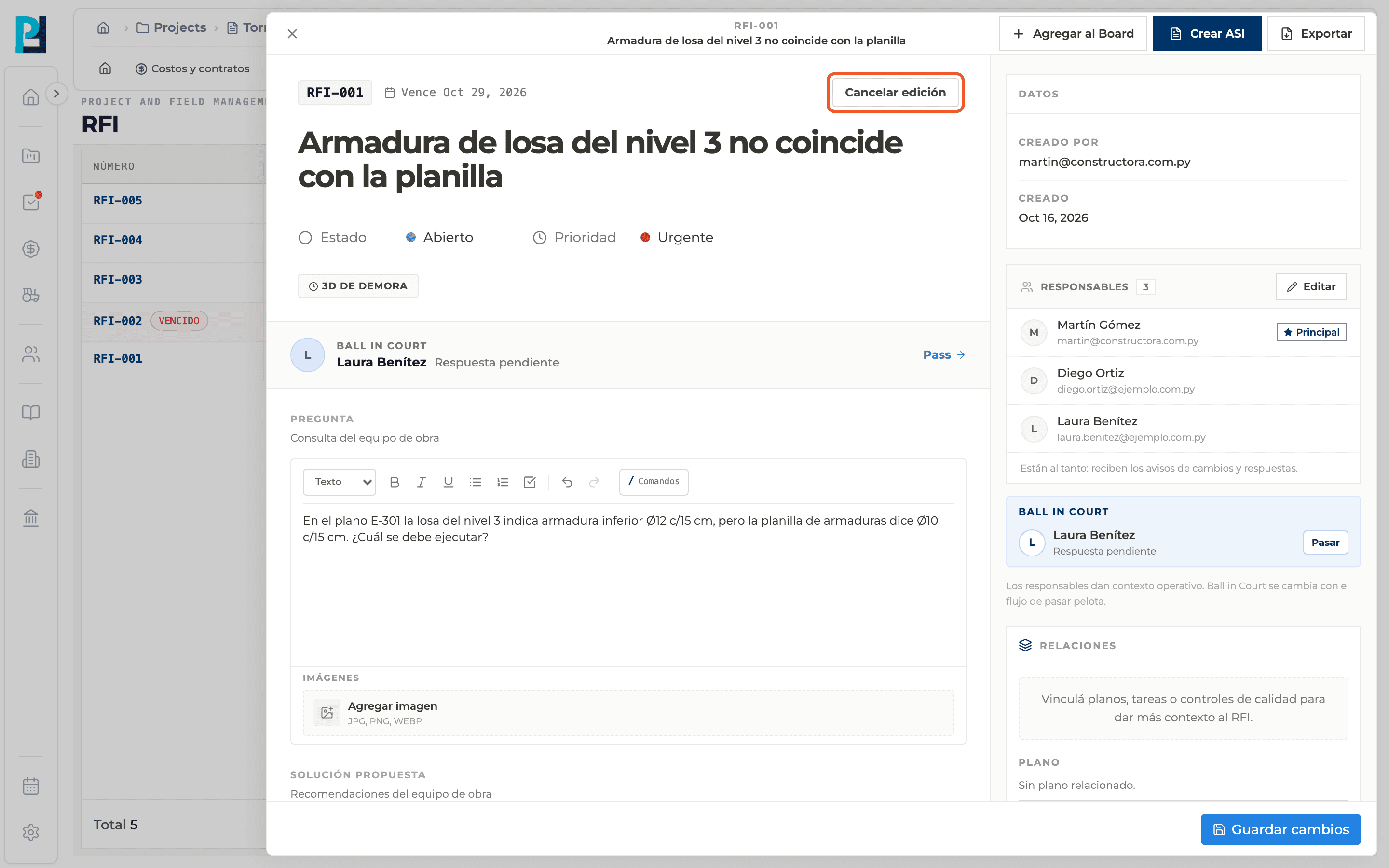Insert a numbered list
This screenshot has width=1389, height=868.
click(503, 482)
